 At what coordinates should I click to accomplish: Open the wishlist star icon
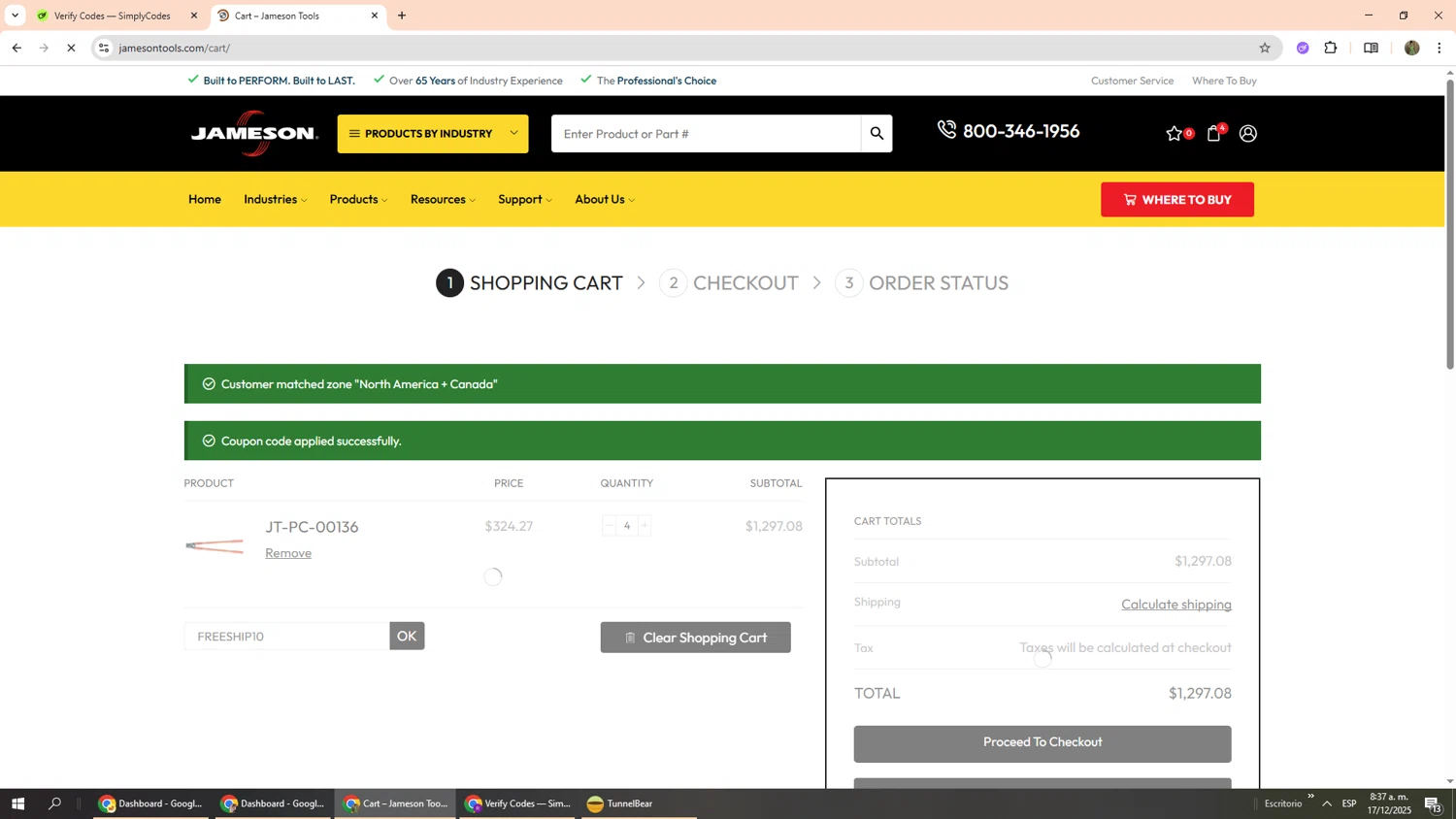point(1175,134)
